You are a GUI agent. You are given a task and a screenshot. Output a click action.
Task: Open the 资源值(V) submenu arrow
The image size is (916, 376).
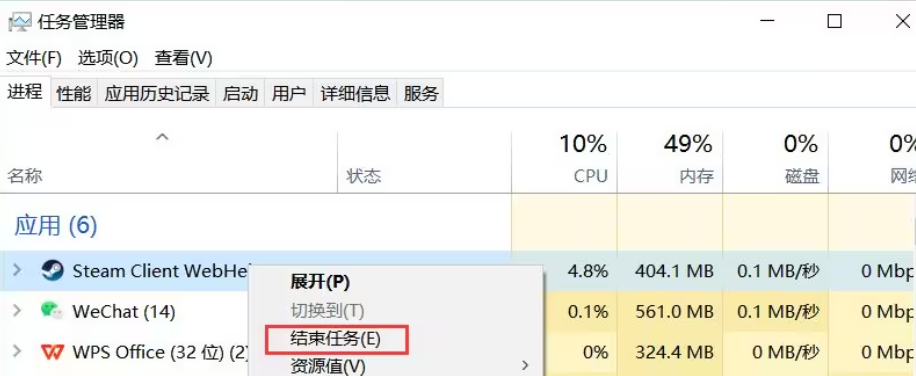pos(525,366)
